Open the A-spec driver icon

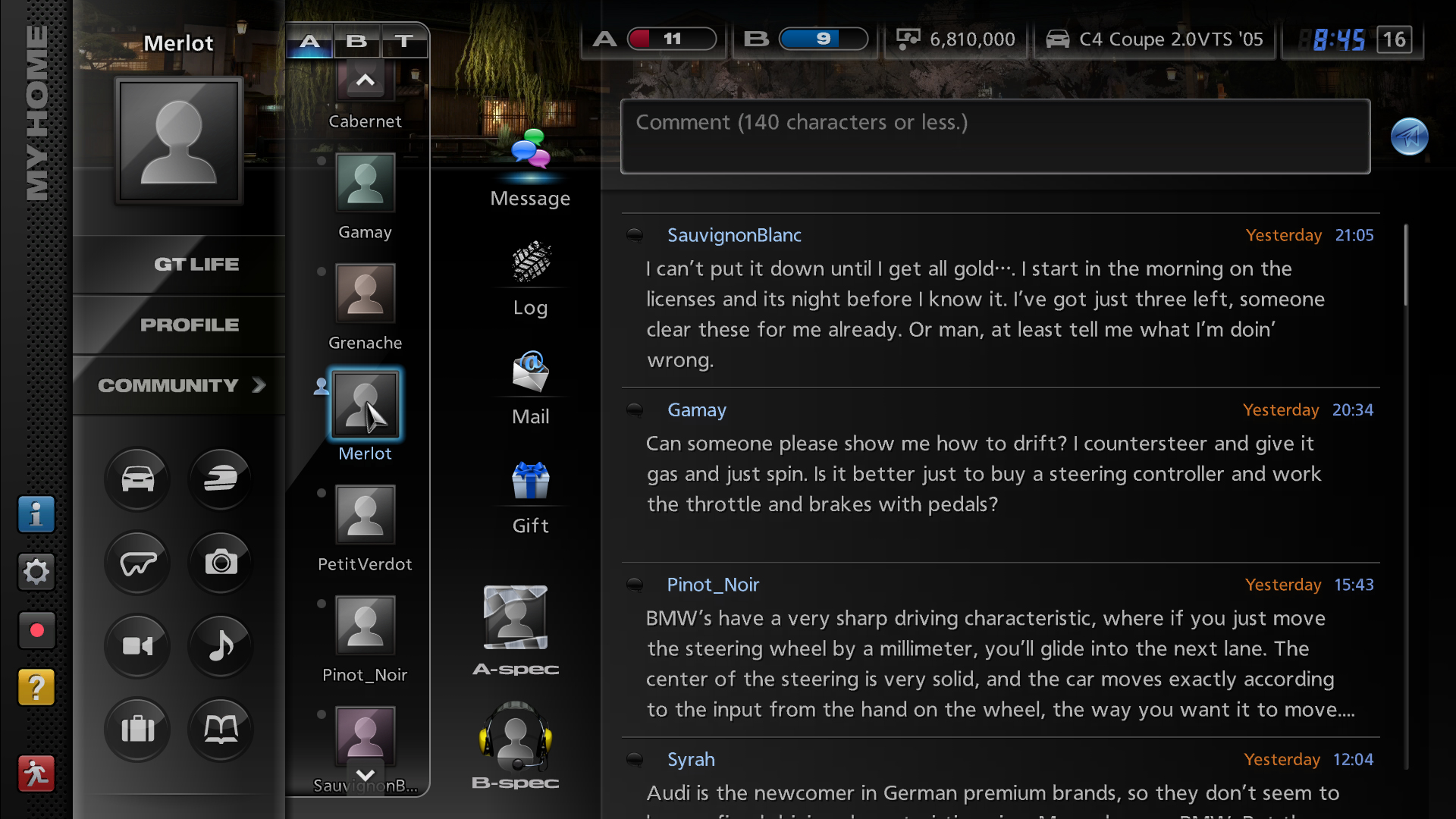pos(516,618)
